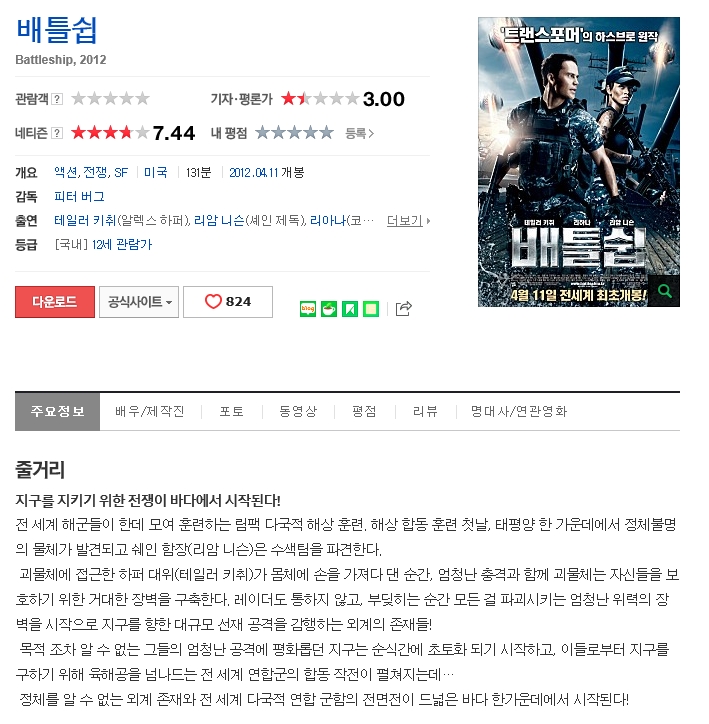Set my rating using the 내 평점 stars

294,133
